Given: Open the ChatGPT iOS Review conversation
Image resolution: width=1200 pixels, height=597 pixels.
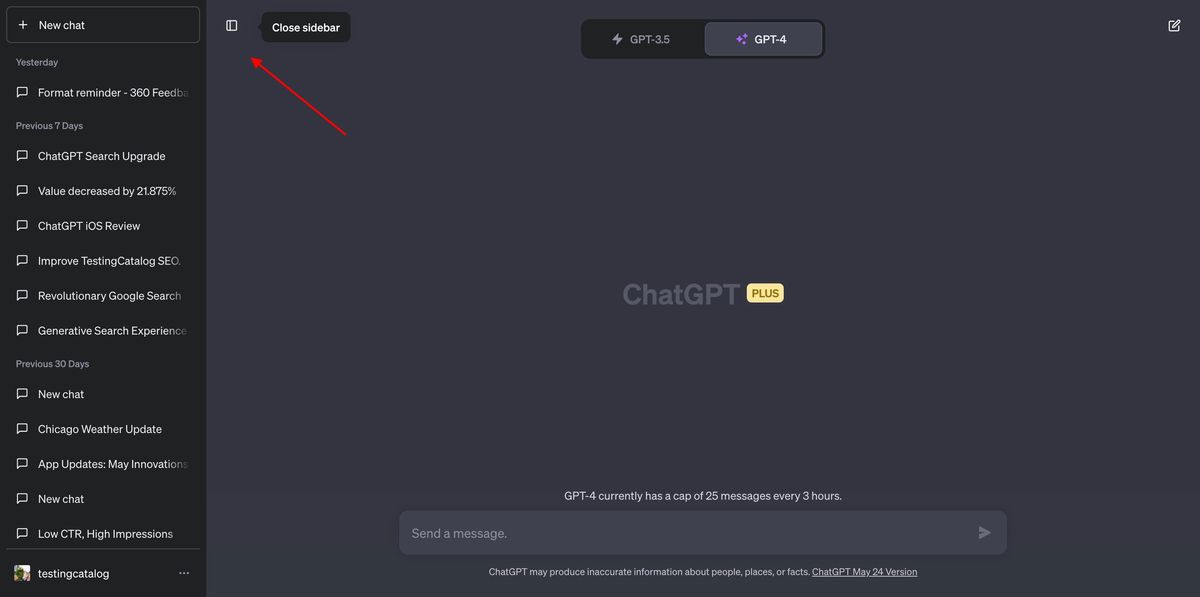Looking at the screenshot, I should 103,226.
